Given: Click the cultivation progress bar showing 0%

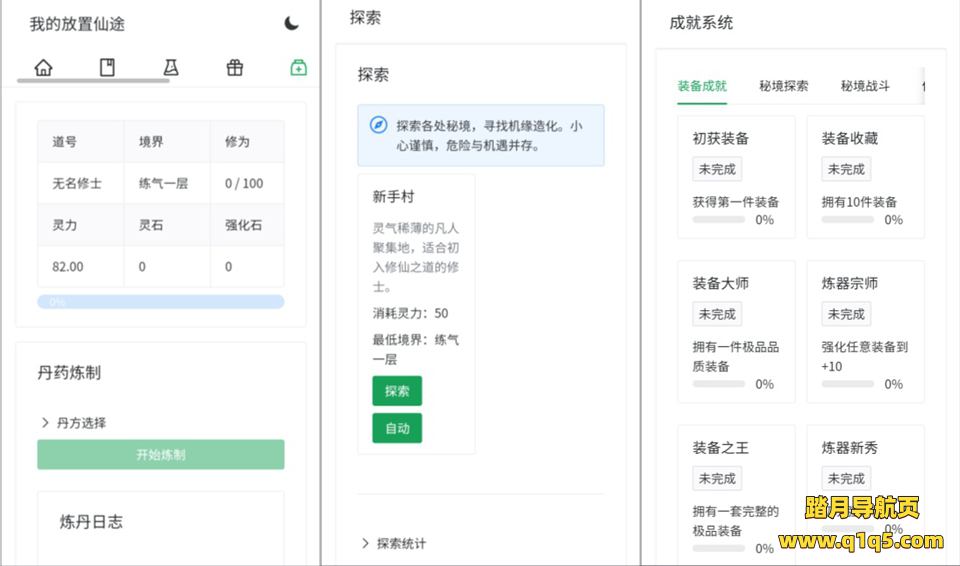Looking at the screenshot, I should pyautogui.click(x=160, y=301).
